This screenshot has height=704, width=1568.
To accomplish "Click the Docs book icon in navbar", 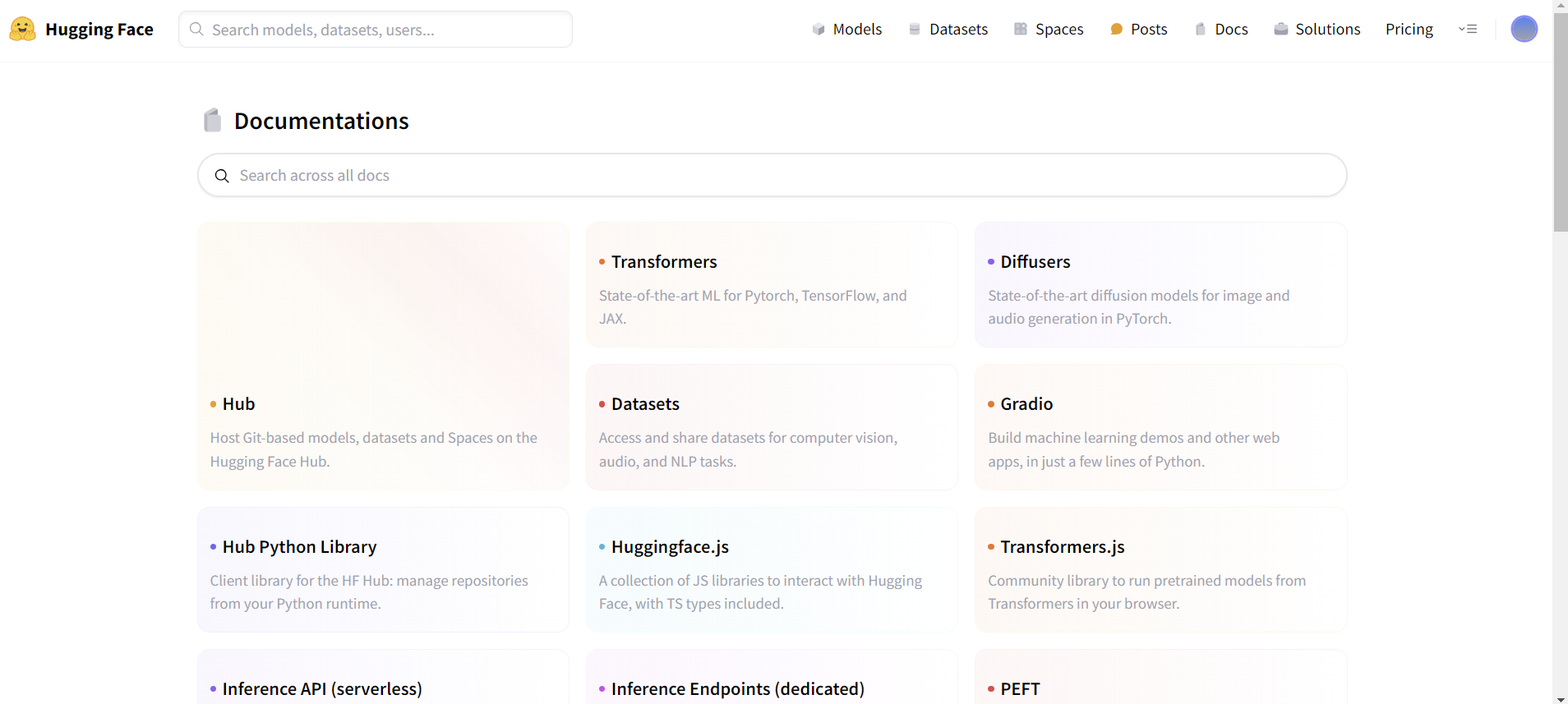I will pyautogui.click(x=1201, y=30).
